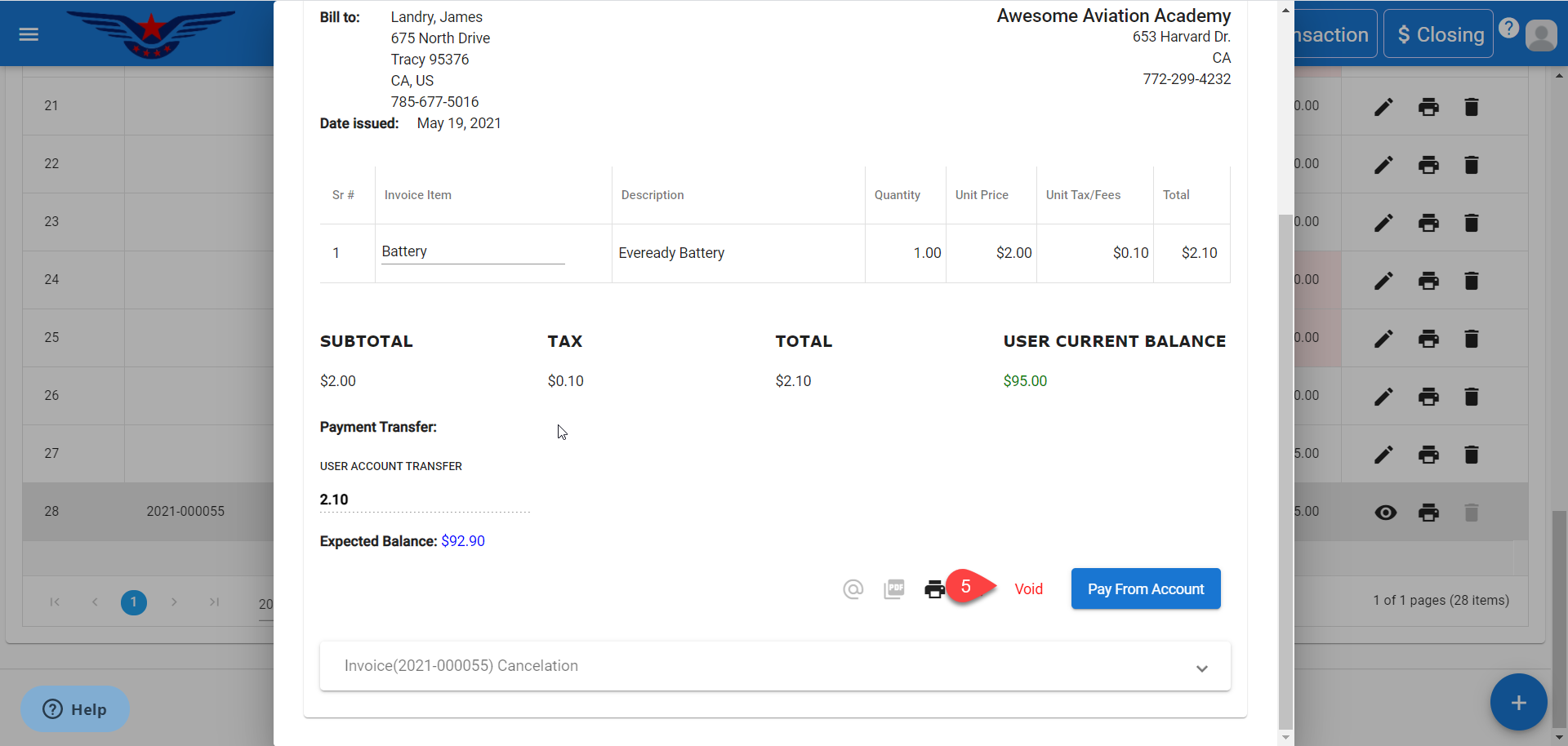1568x746 pixels.
Task: Click the add new floating plus button
Action: coord(1518,703)
